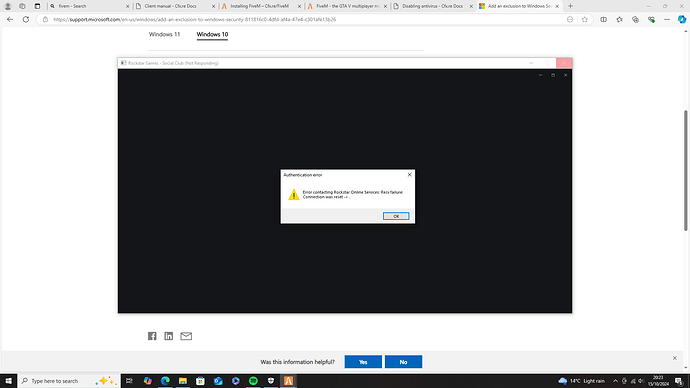
Task: Open browser Collections
Action: click(x=635, y=19)
